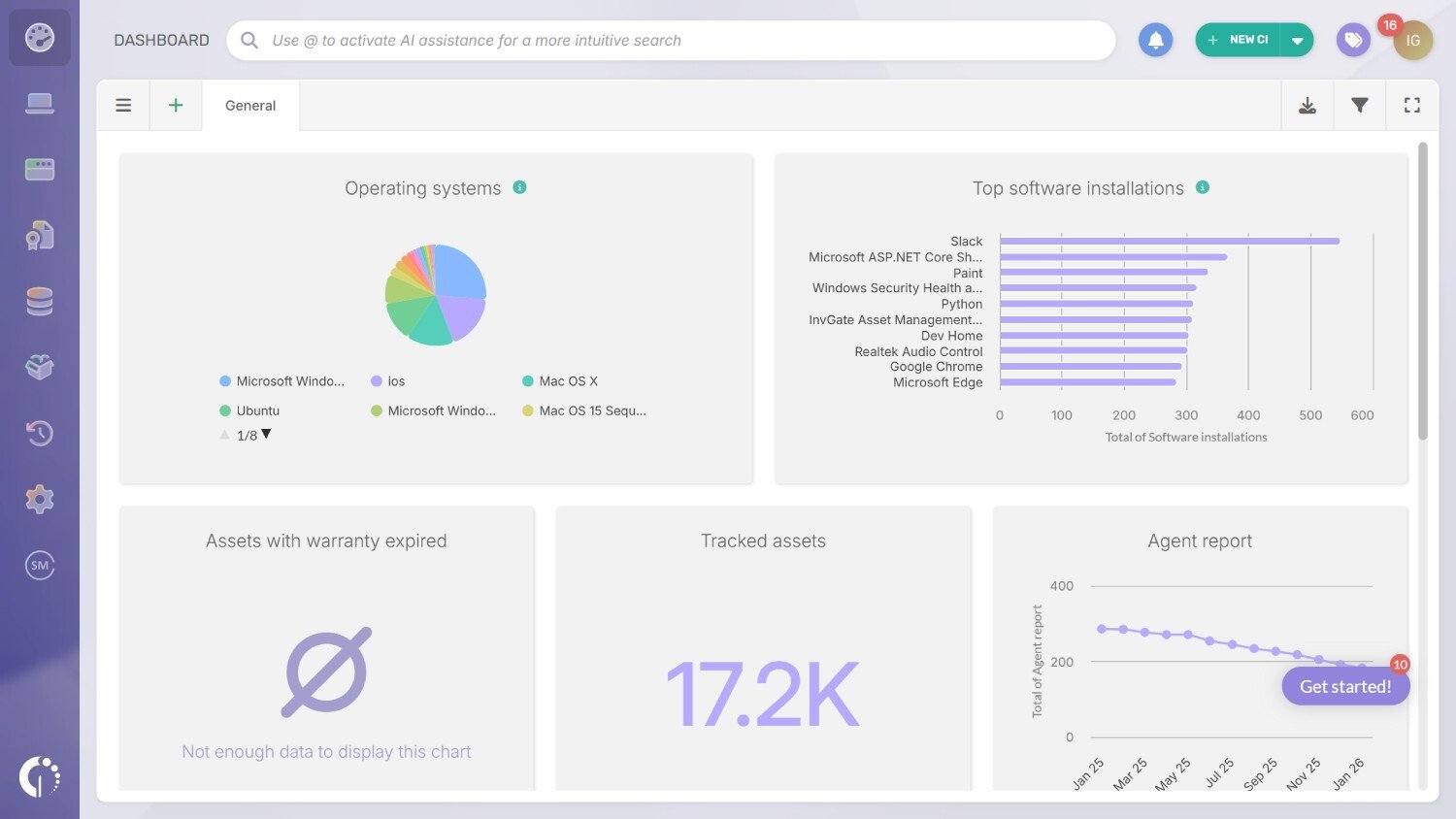Open the hamburger menu next to the tabs
This screenshot has height=819, width=1456.
click(x=123, y=104)
